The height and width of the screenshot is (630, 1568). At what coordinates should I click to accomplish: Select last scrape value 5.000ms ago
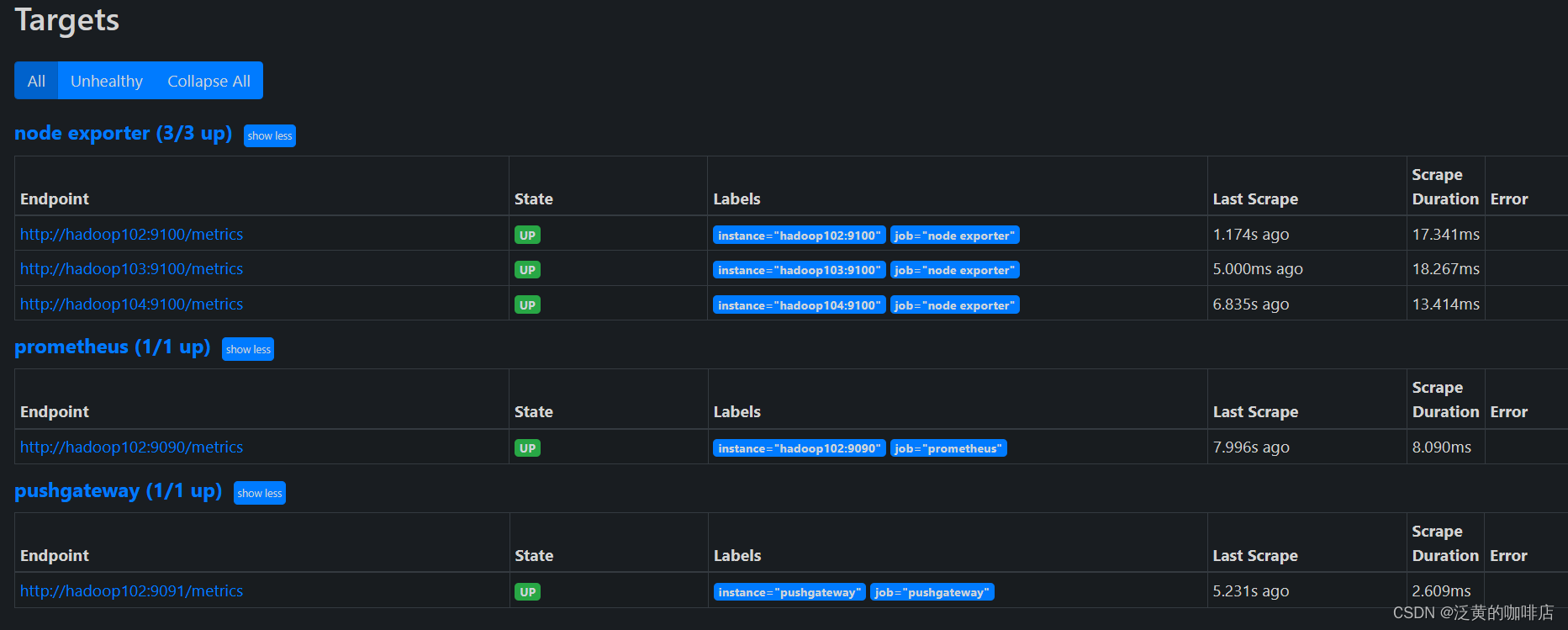(x=1258, y=269)
